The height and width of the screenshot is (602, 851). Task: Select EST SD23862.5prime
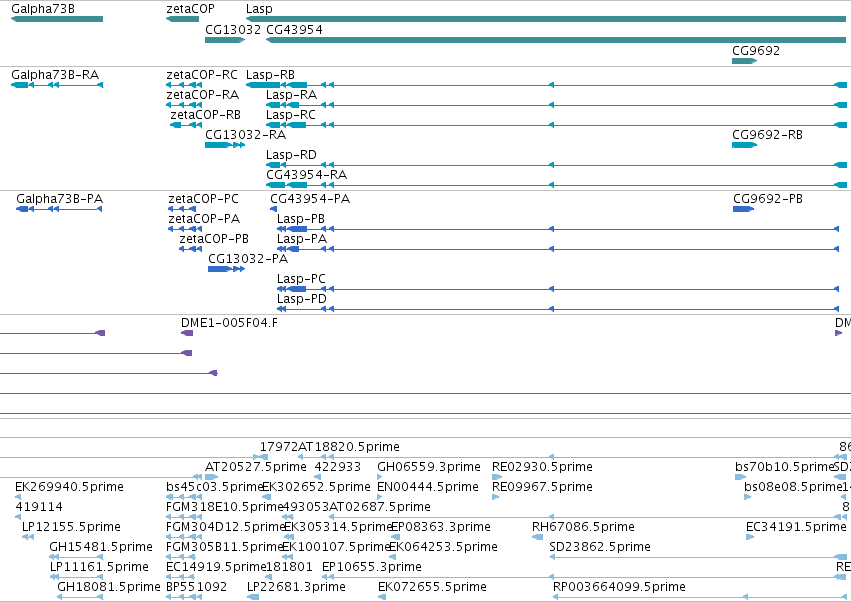[x=698, y=557]
